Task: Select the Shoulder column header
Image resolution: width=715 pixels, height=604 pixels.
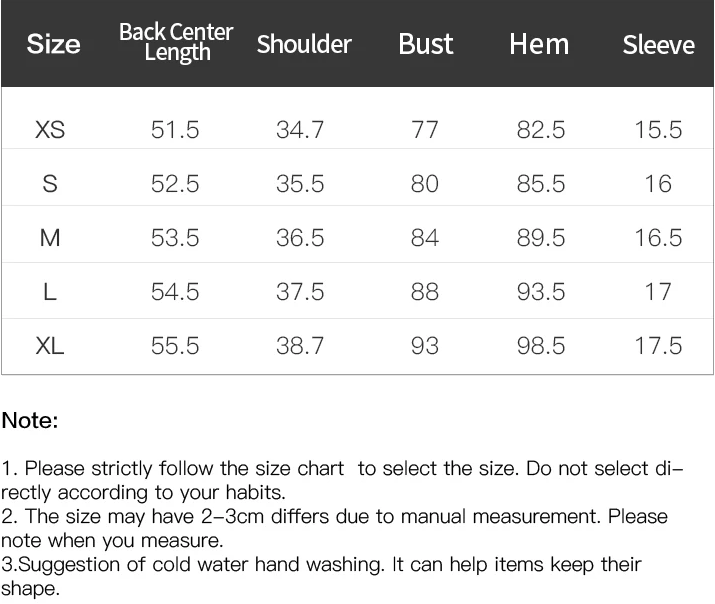Action: [x=304, y=44]
